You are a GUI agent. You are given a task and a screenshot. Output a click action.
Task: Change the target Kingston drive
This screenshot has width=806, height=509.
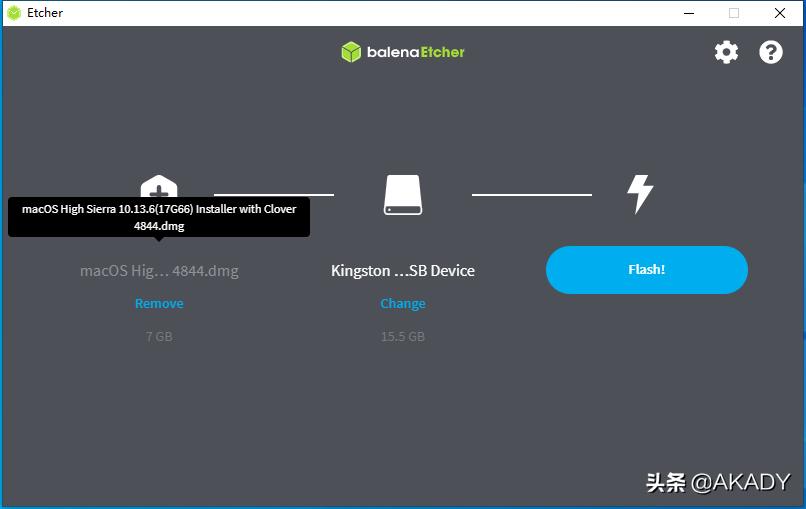[402, 303]
